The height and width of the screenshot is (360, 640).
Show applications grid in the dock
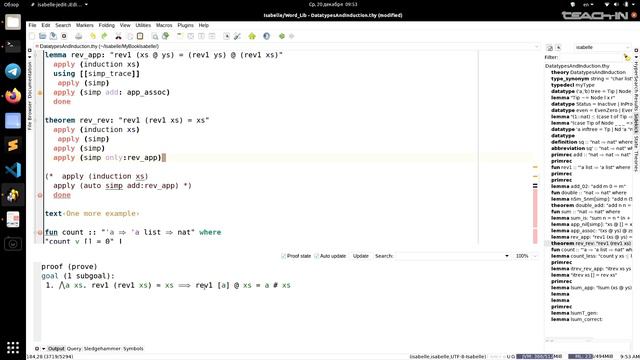pos(13,347)
